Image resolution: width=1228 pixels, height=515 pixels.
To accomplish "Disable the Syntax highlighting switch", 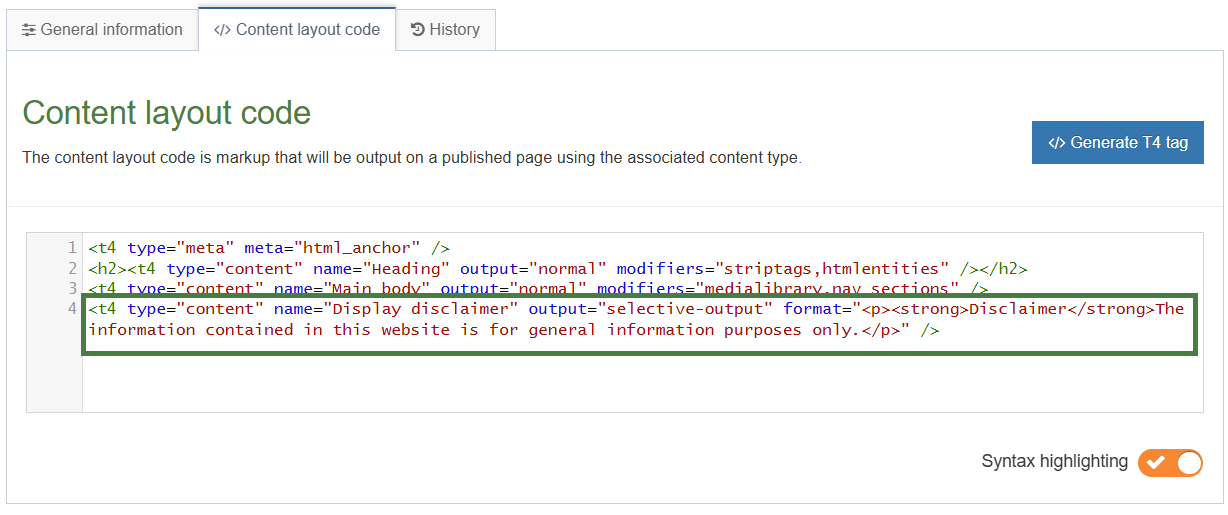I will (1170, 462).
